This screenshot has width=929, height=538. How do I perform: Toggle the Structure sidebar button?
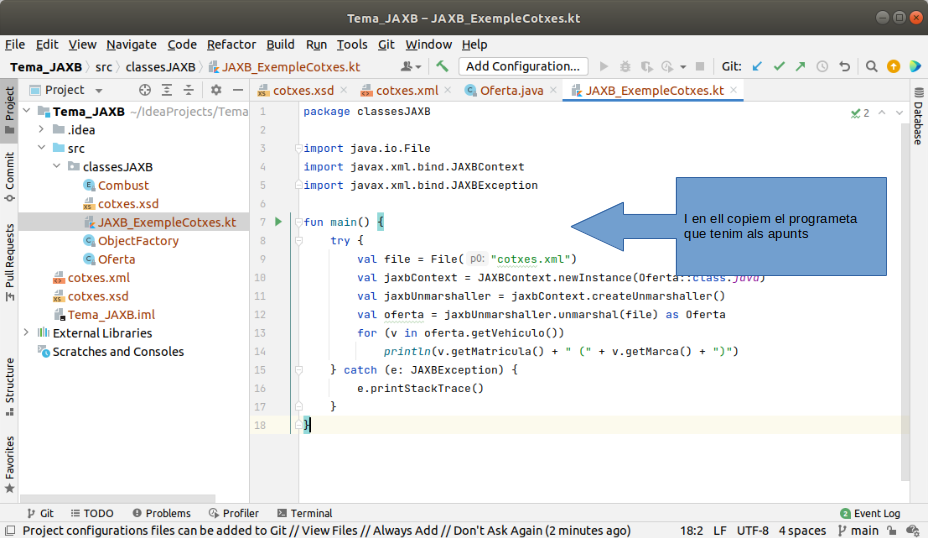9,387
